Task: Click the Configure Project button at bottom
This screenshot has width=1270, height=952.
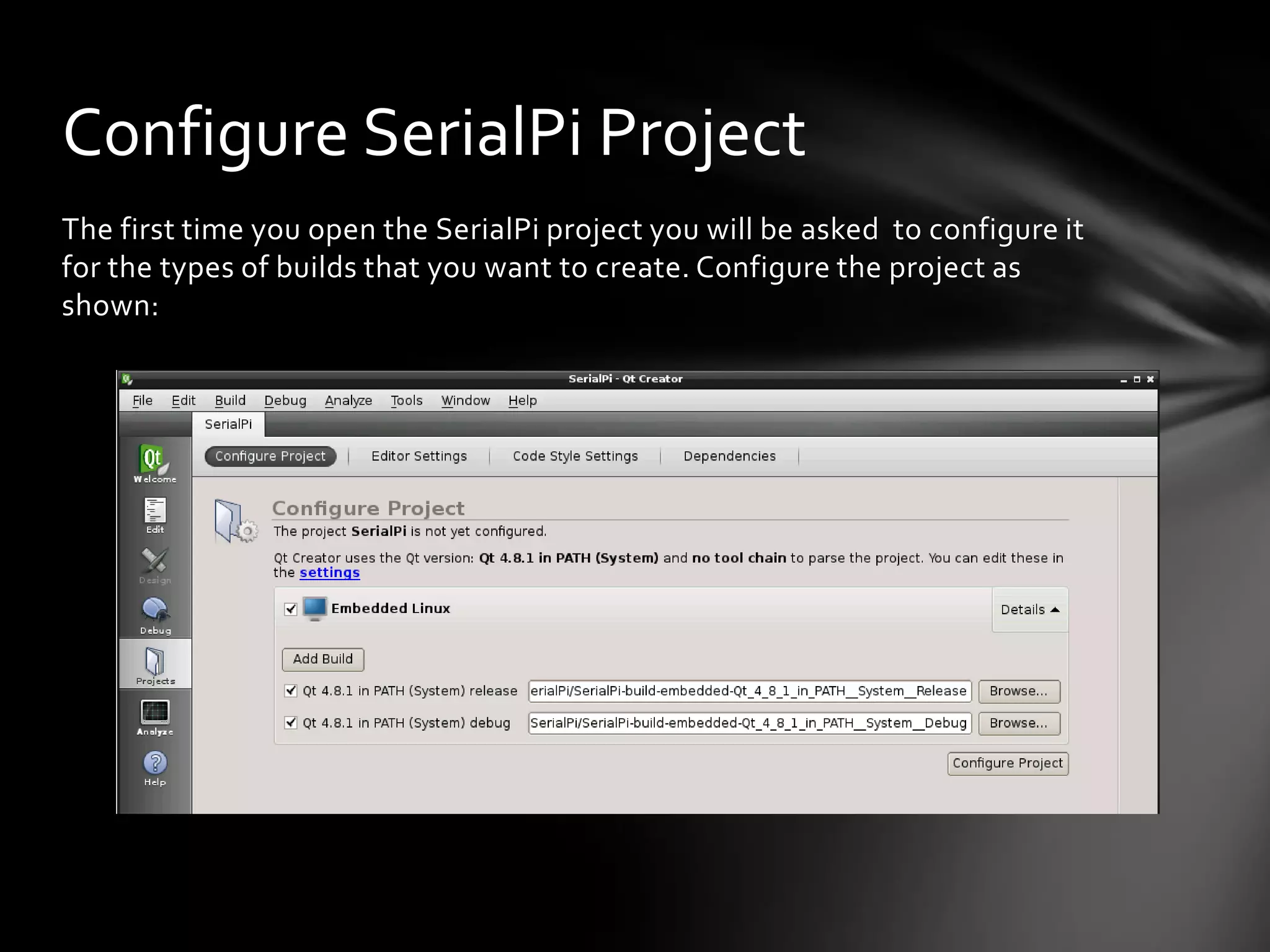Action: (1008, 764)
